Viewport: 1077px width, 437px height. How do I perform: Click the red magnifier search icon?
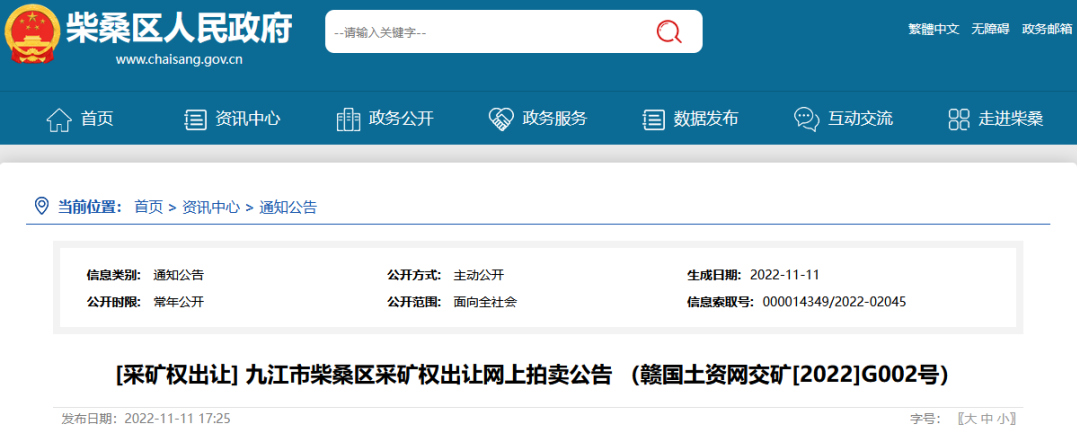point(668,32)
